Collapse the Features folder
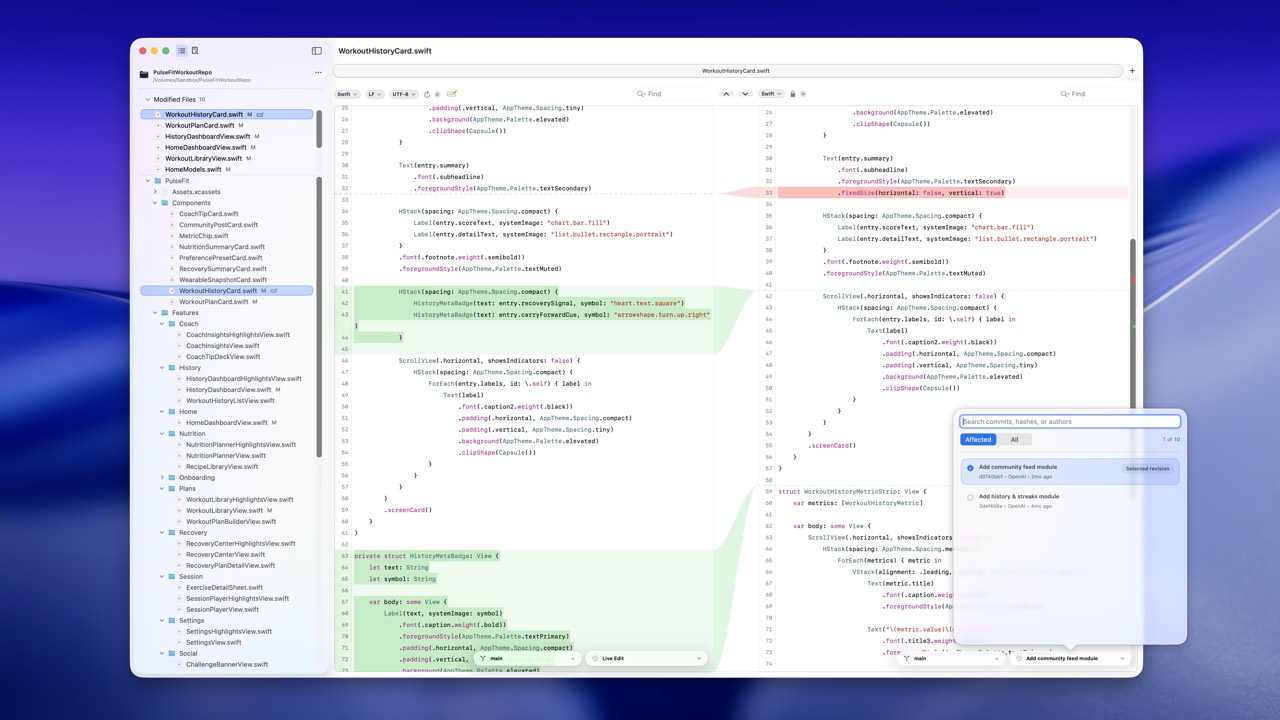The image size is (1280, 720). [155, 313]
